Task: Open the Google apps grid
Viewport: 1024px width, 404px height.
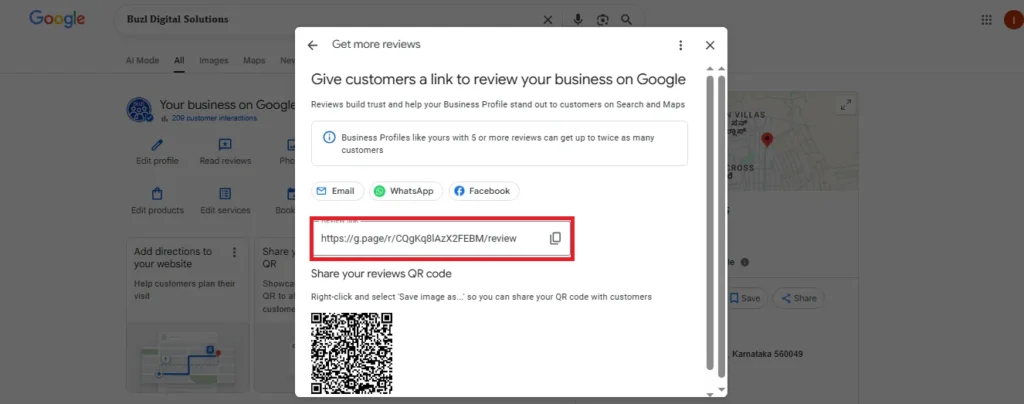Action: [986, 20]
